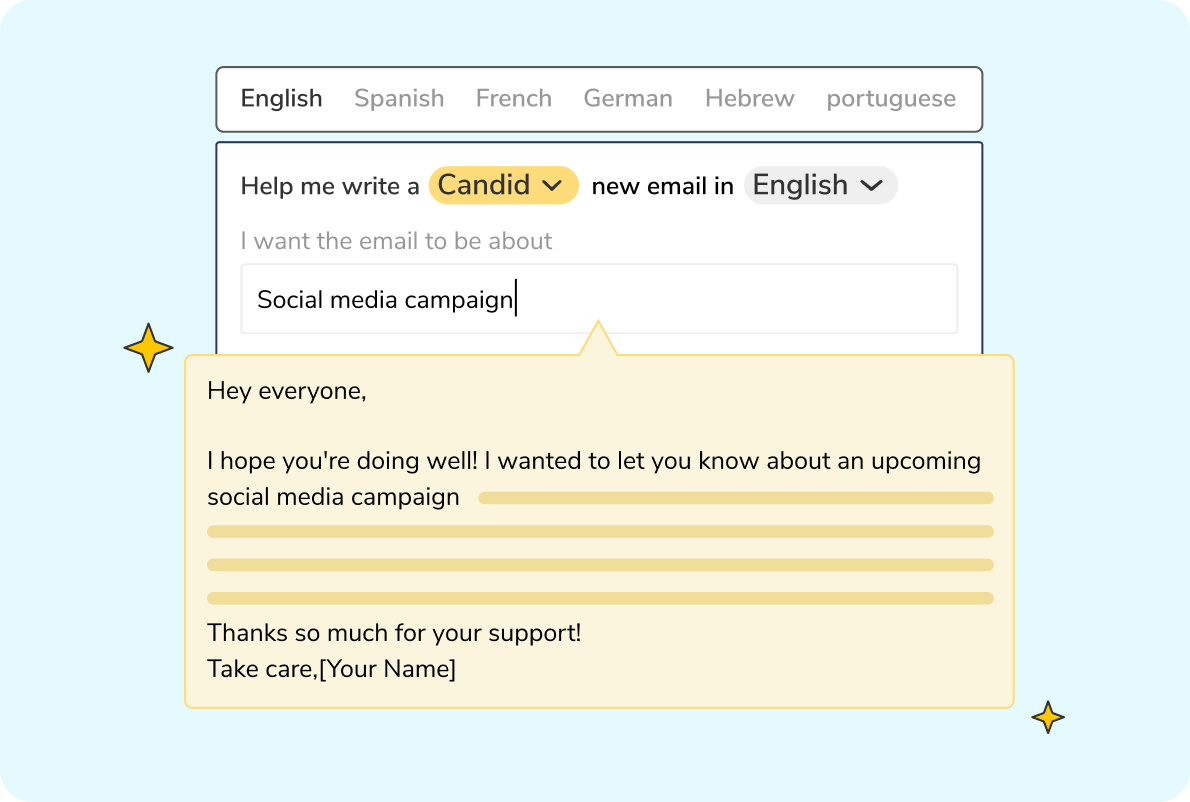Screen dimensions: 1190x802
Task: Click the last placeholder bar above 'Thanks so much'
Action: click(x=600, y=599)
